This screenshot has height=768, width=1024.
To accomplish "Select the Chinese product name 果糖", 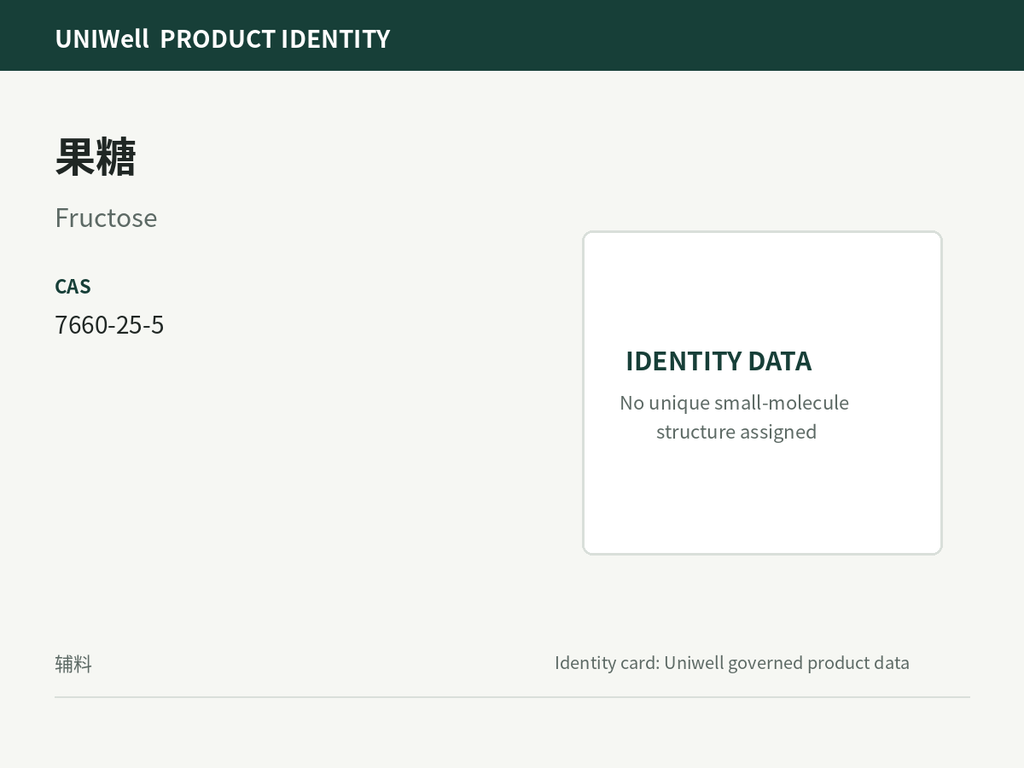I will coord(95,157).
